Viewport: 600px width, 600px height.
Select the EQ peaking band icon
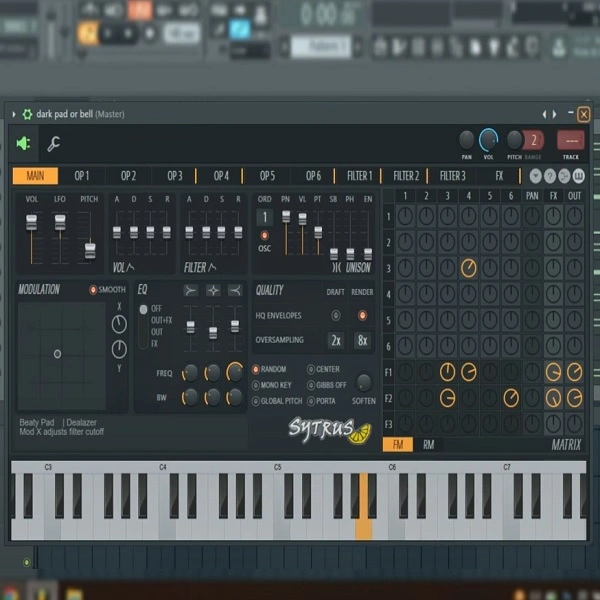[213, 291]
